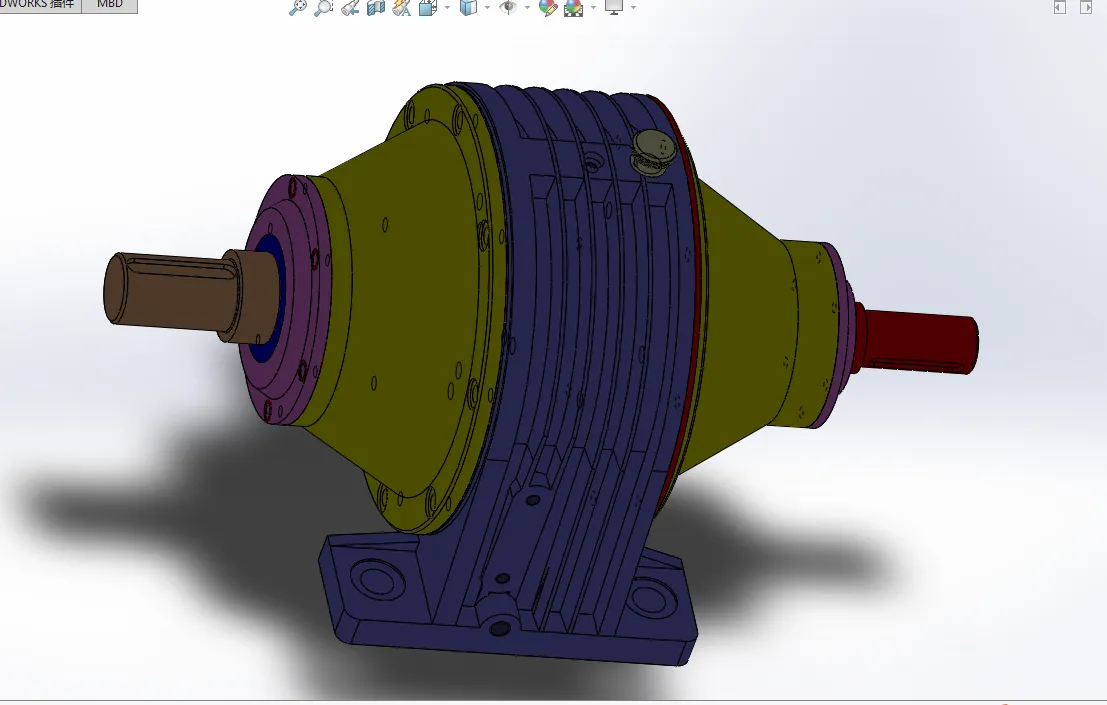Click the Zoom to Fit icon
Image resolution: width=1107 pixels, height=705 pixels.
298,8
